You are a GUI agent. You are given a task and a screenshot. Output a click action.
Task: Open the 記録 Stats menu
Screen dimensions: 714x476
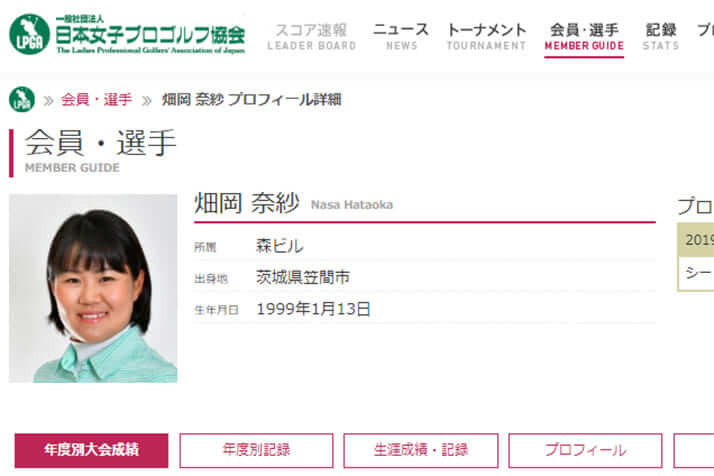(x=661, y=36)
